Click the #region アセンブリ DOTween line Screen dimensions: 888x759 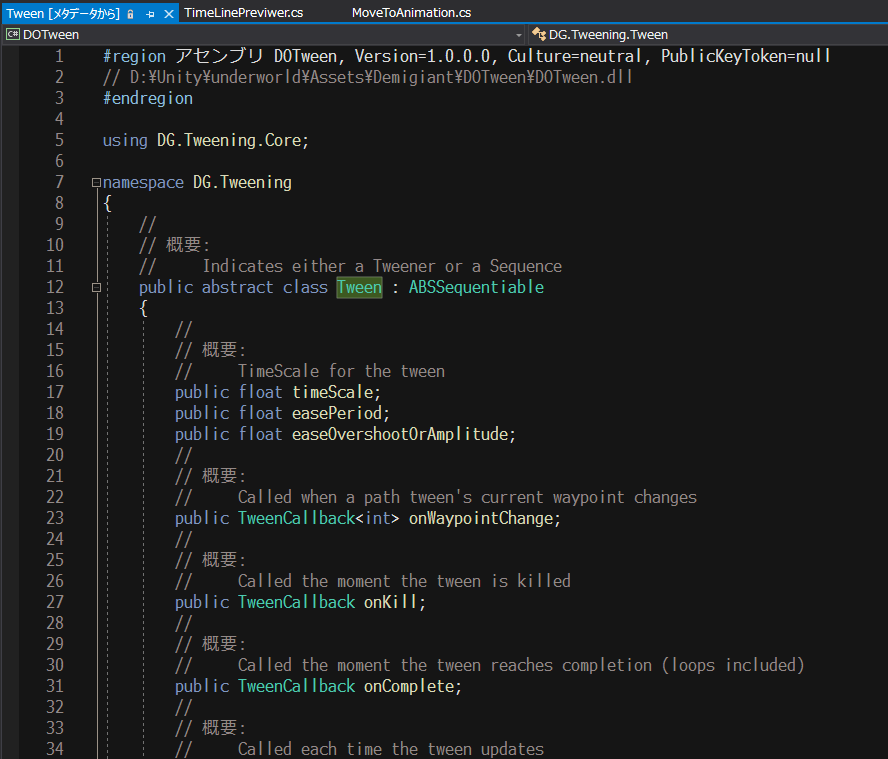point(466,56)
